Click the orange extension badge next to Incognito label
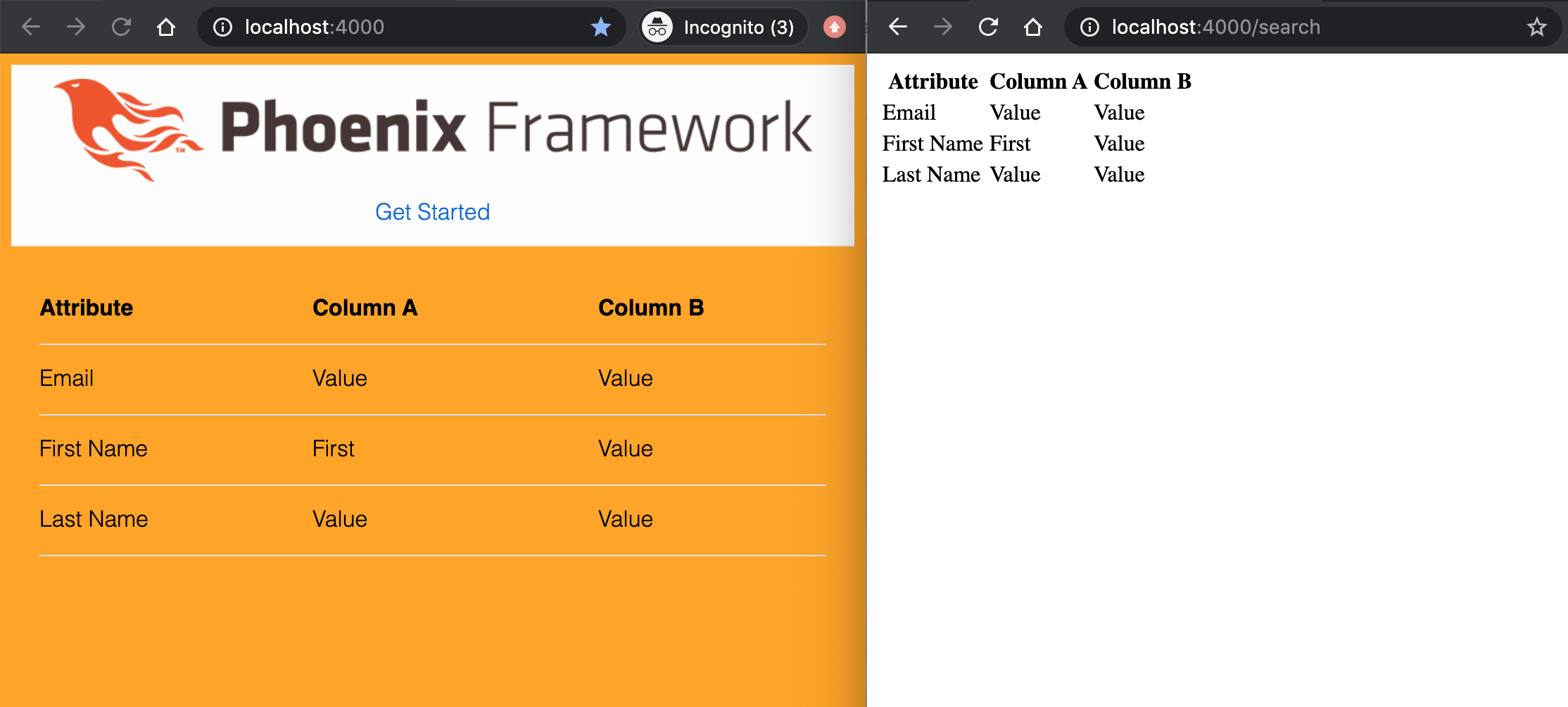This screenshot has width=1568, height=707. click(835, 27)
